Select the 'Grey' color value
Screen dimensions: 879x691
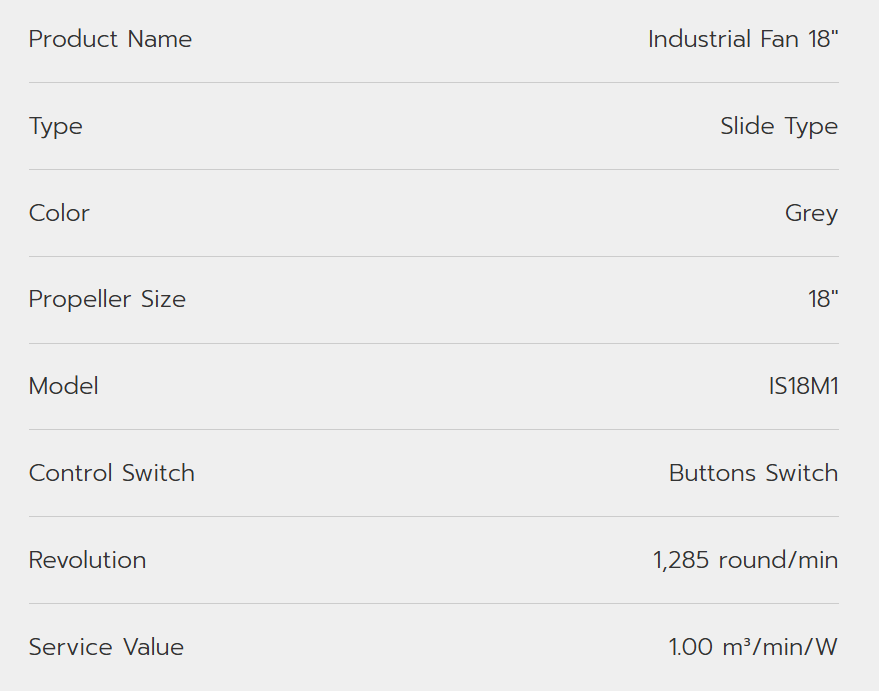(811, 214)
